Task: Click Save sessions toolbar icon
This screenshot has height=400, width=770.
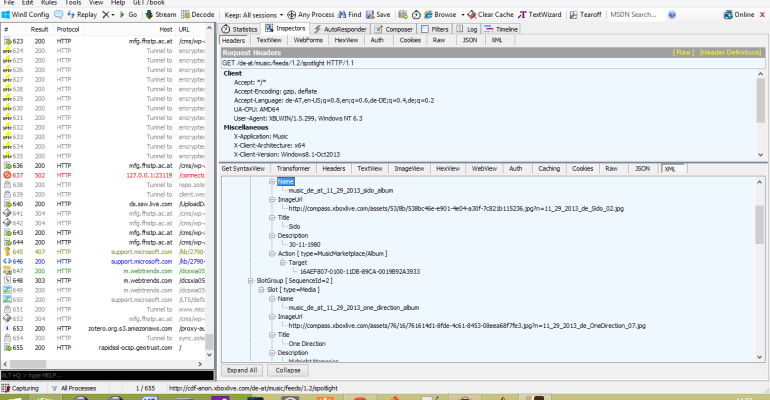Action: pyautogui.click(x=378, y=15)
